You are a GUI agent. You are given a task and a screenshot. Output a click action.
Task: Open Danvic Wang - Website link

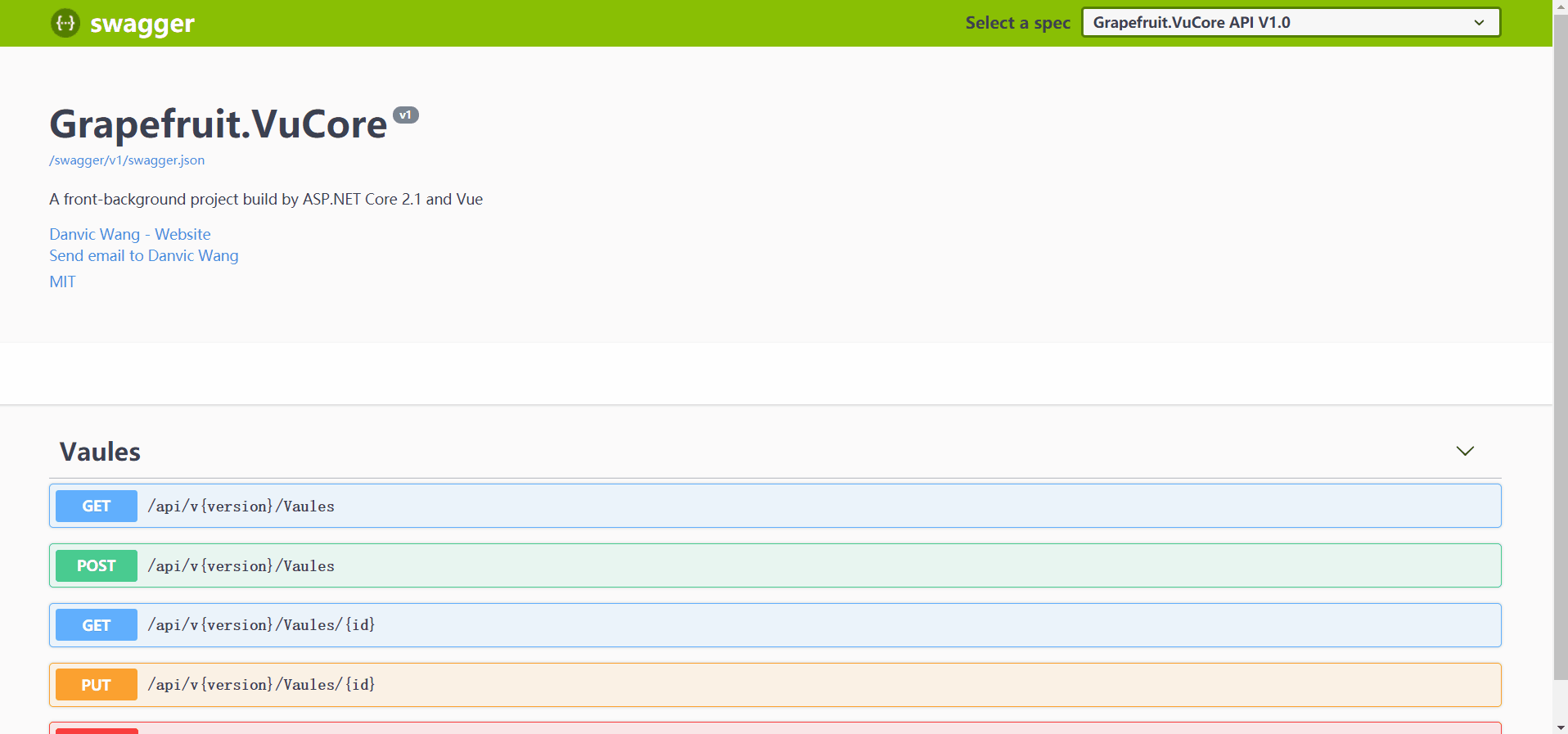[x=130, y=234]
